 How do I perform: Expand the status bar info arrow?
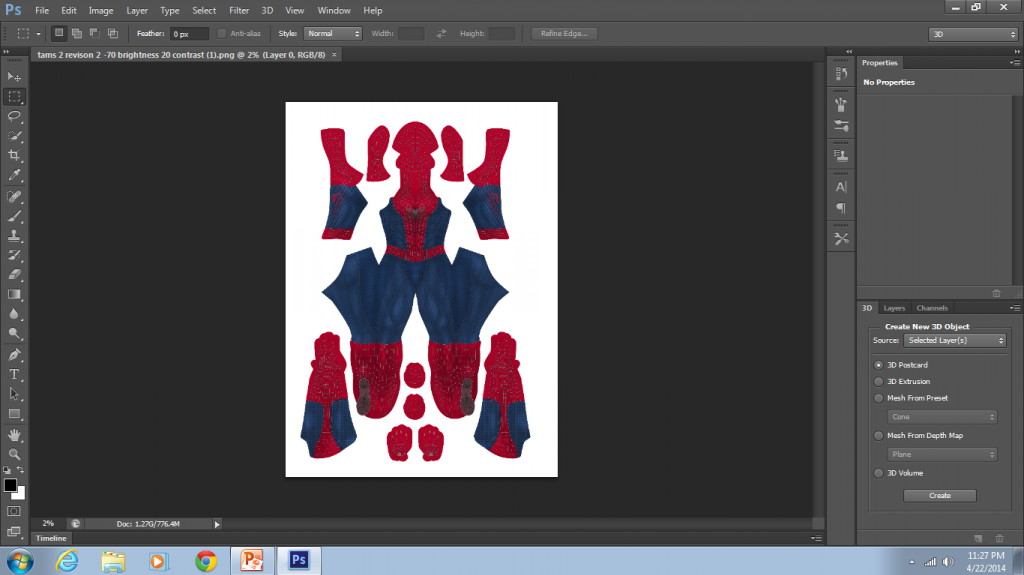click(217, 524)
